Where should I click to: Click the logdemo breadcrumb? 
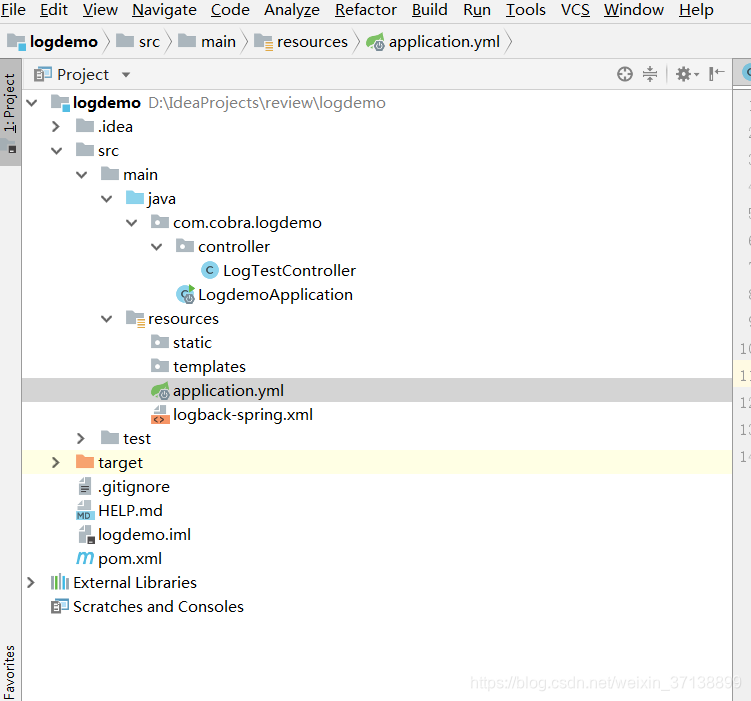(53, 42)
